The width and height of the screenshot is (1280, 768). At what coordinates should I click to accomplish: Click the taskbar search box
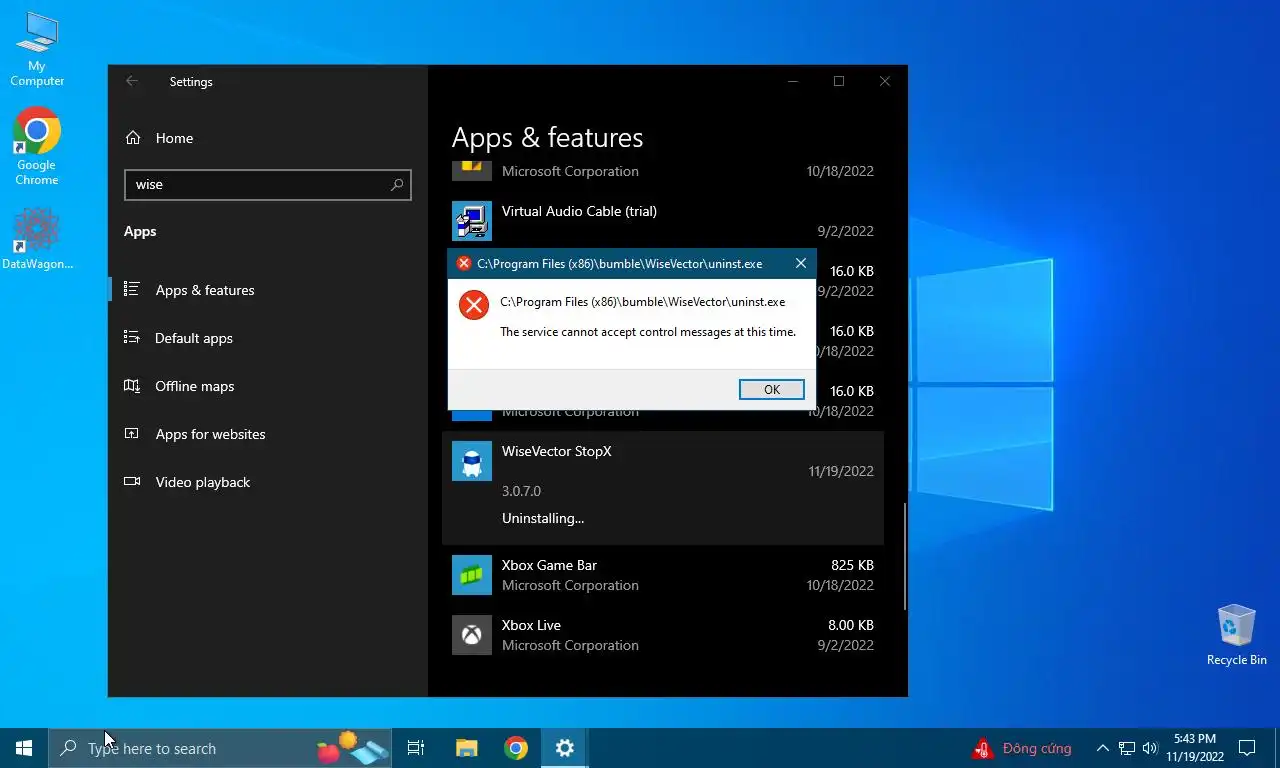220,748
